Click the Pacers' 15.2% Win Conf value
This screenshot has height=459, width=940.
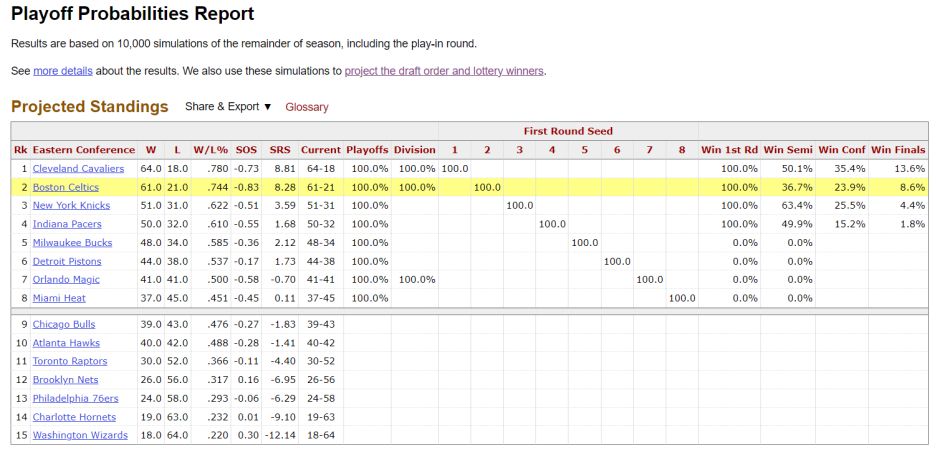[x=849, y=224]
